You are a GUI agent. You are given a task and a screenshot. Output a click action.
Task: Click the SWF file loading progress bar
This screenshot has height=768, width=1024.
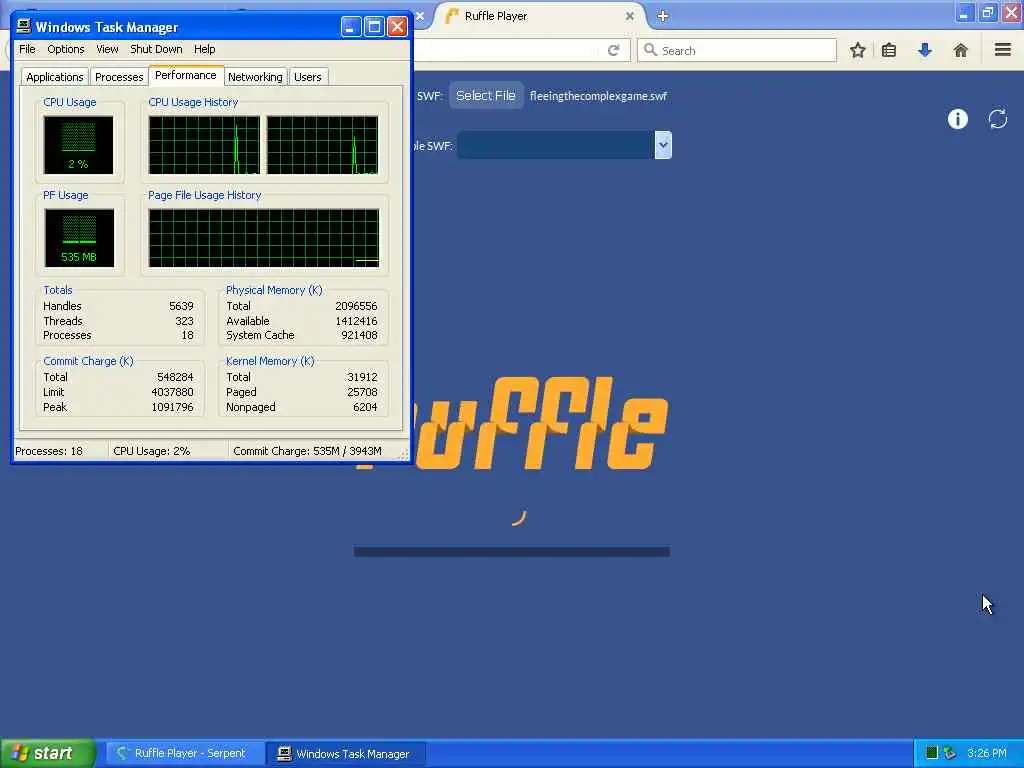click(x=512, y=552)
